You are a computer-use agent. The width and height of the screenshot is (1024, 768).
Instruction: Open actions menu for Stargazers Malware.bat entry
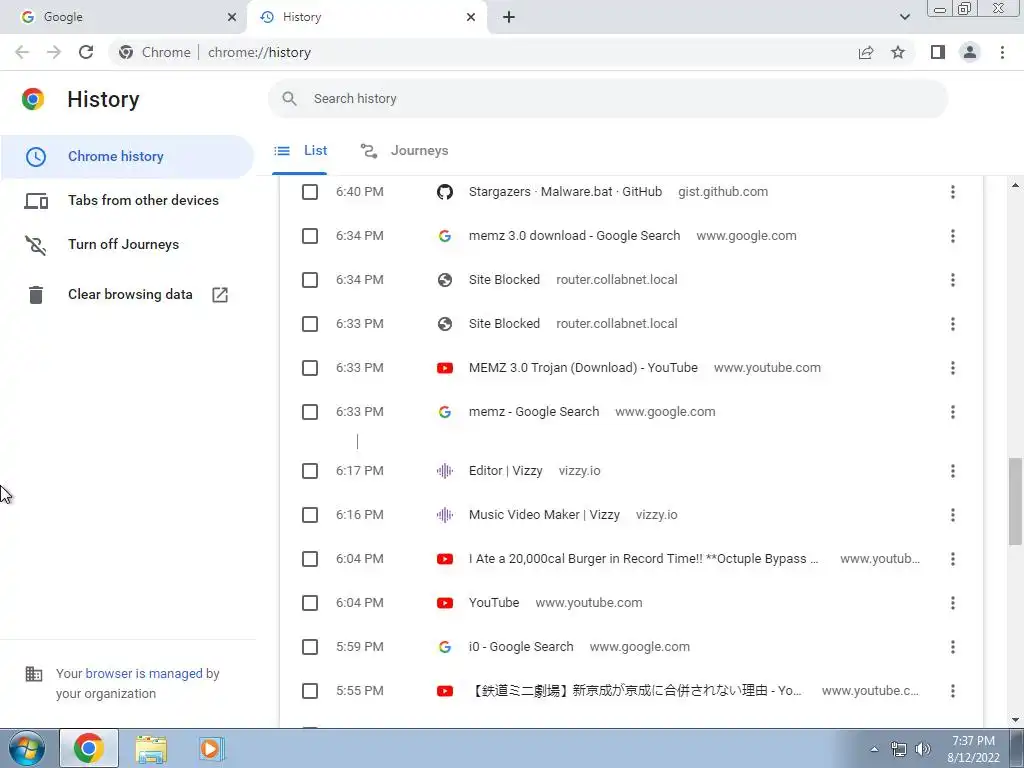coord(953,192)
